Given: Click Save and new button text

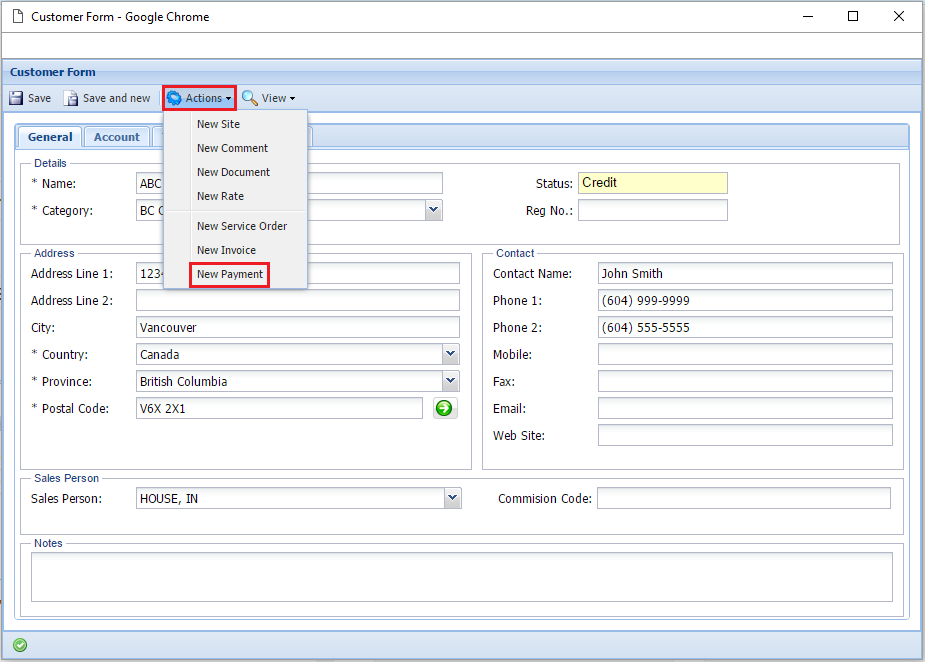Looking at the screenshot, I should (116, 98).
